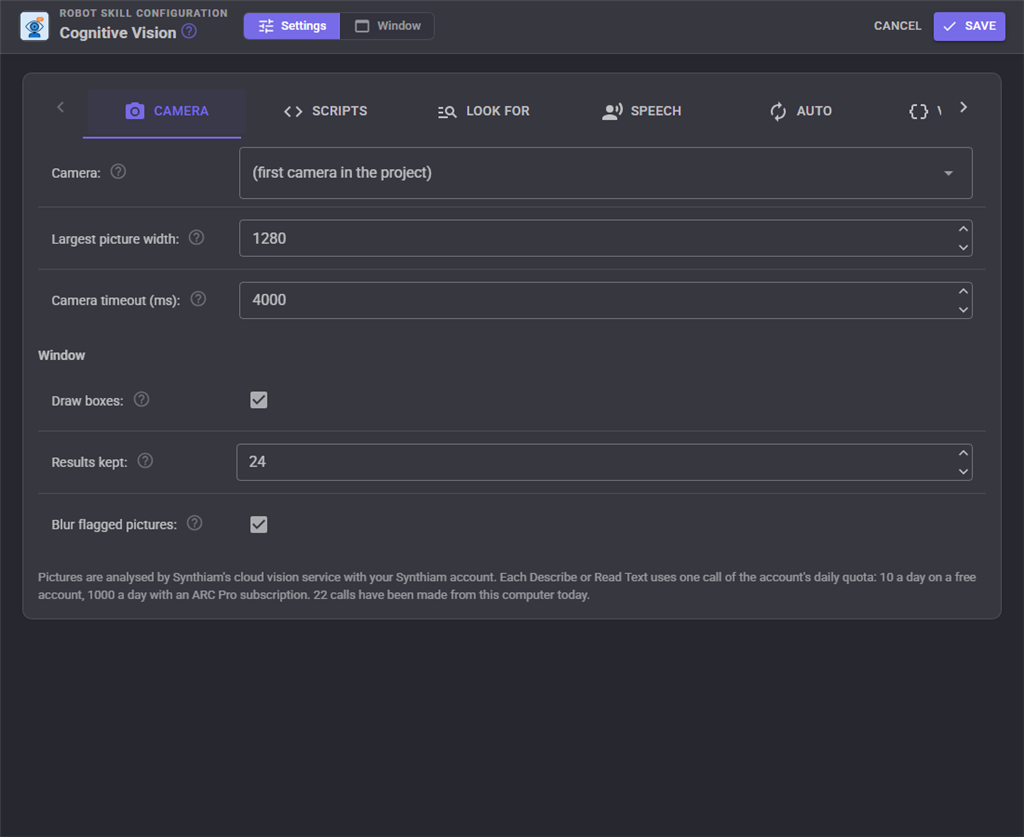
Task: Click the Cognitive Vision skill logo icon
Action: coord(35,27)
